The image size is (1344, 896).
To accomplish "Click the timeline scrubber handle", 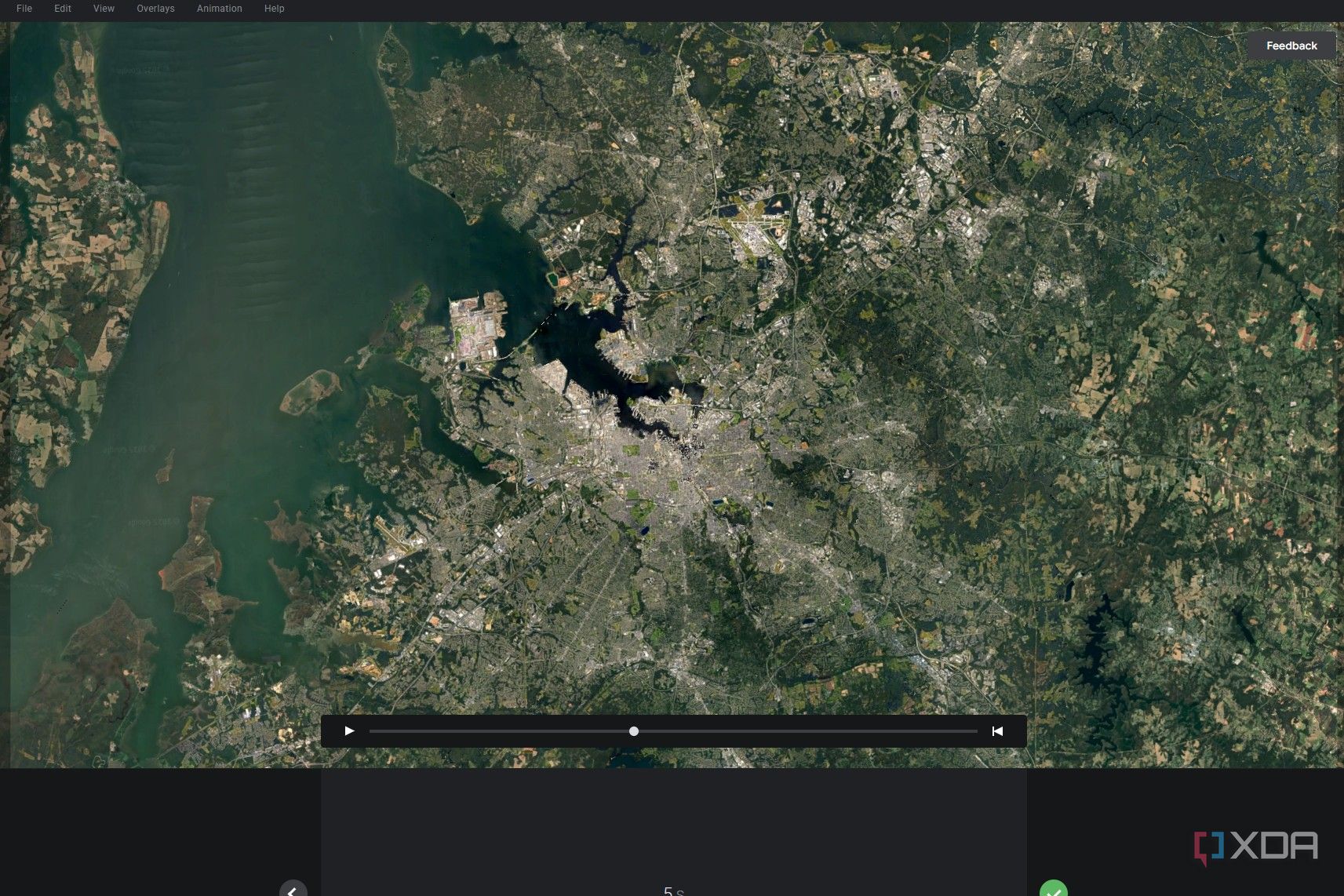I will (x=634, y=731).
